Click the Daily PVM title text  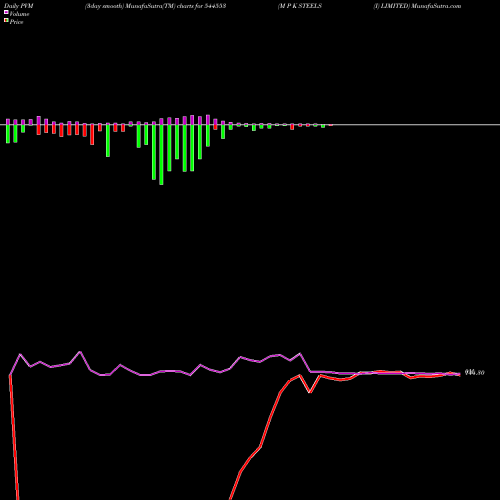19,6
